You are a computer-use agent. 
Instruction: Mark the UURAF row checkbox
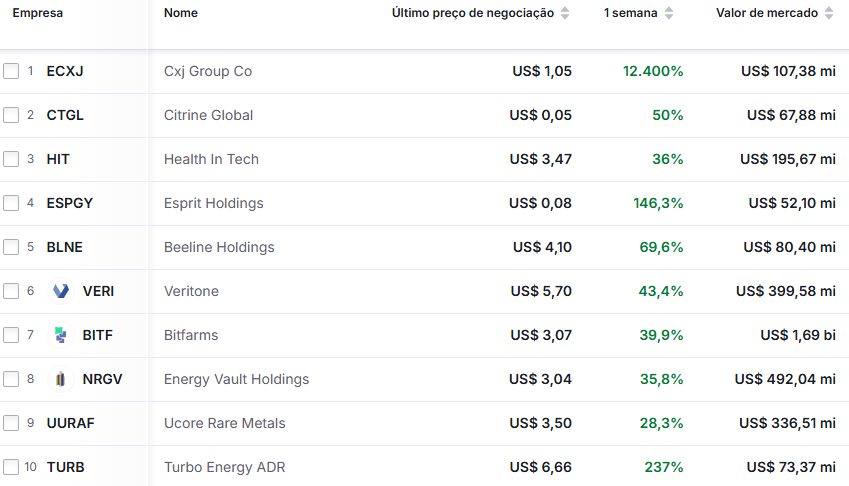[11, 423]
